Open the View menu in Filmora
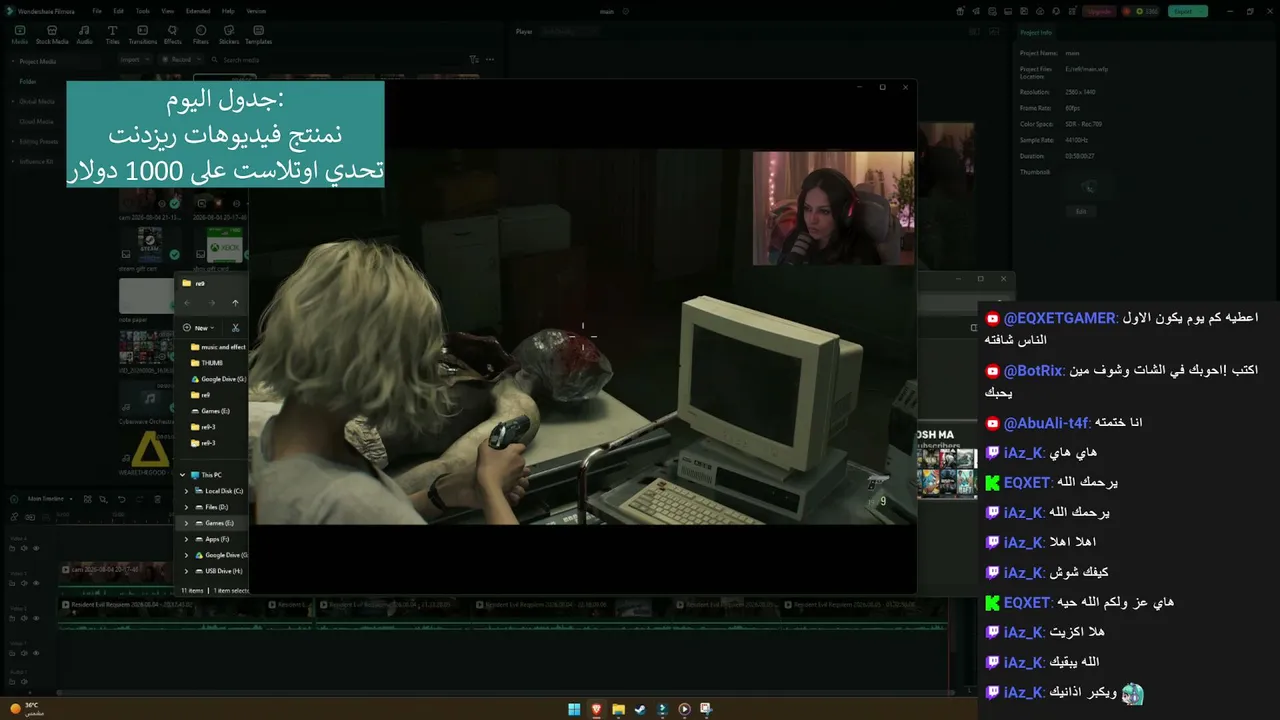This screenshot has width=1280, height=720. 167,11
